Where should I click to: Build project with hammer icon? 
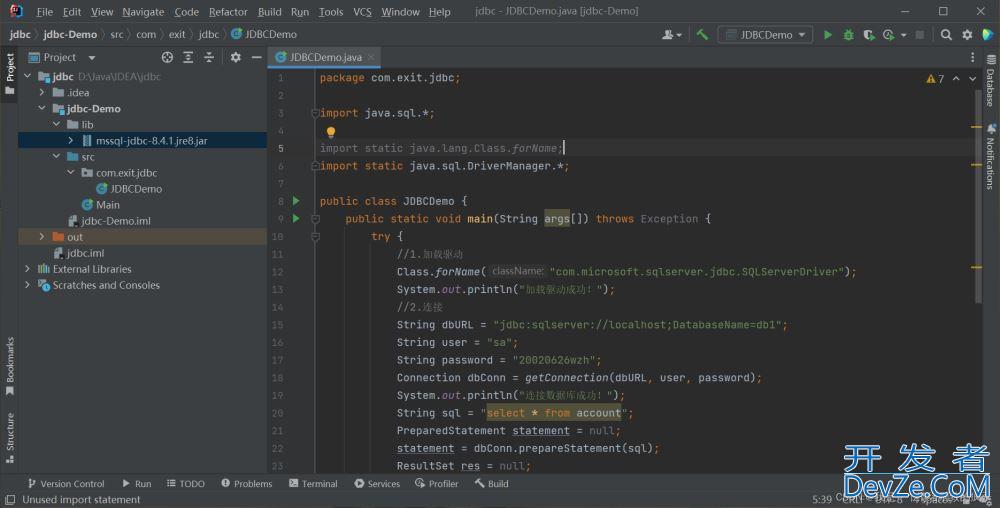tap(702, 34)
